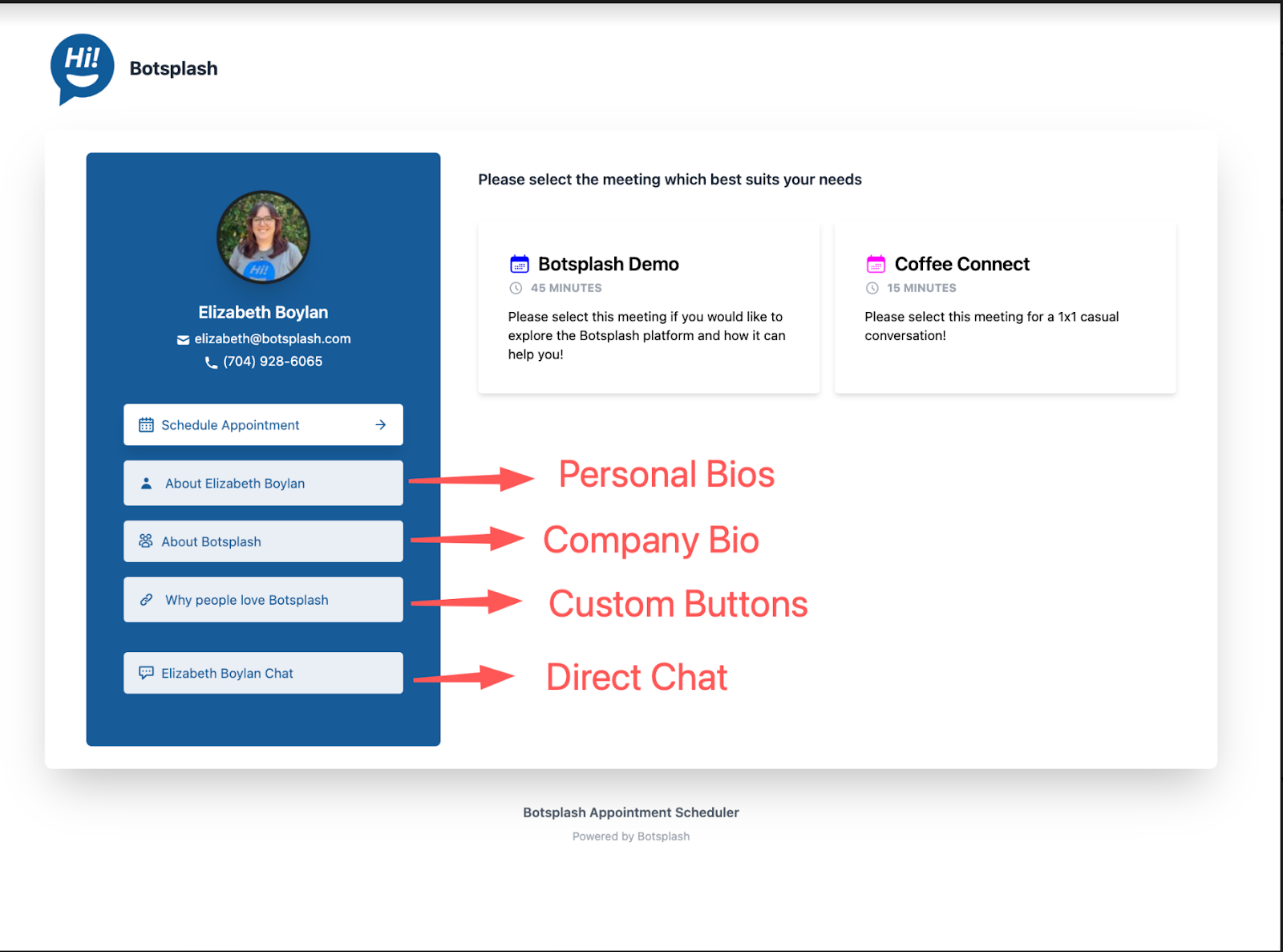Click Elizabeth Boylan's profile photo
Image resolution: width=1283 pixels, height=952 pixels.
[x=263, y=237]
